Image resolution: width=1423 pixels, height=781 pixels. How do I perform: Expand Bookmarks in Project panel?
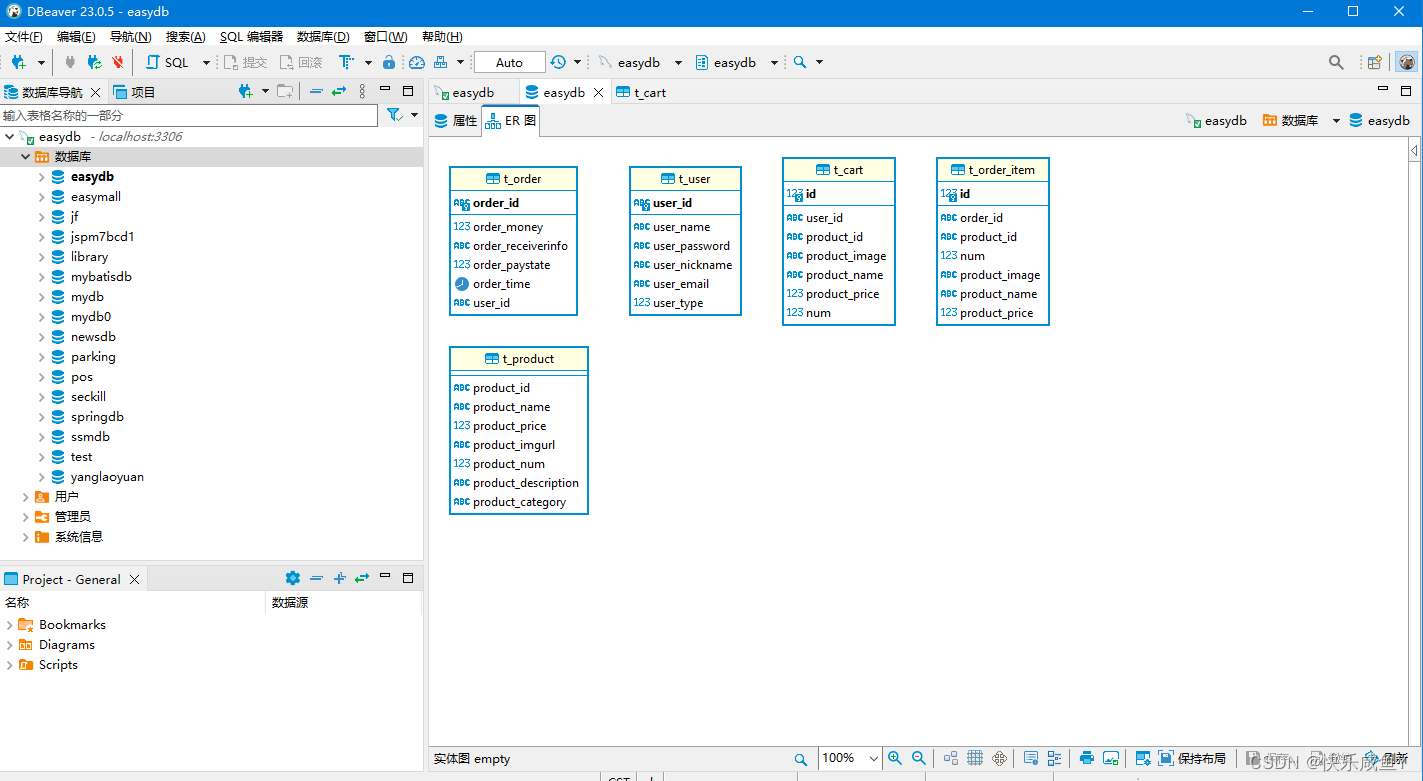coord(10,625)
